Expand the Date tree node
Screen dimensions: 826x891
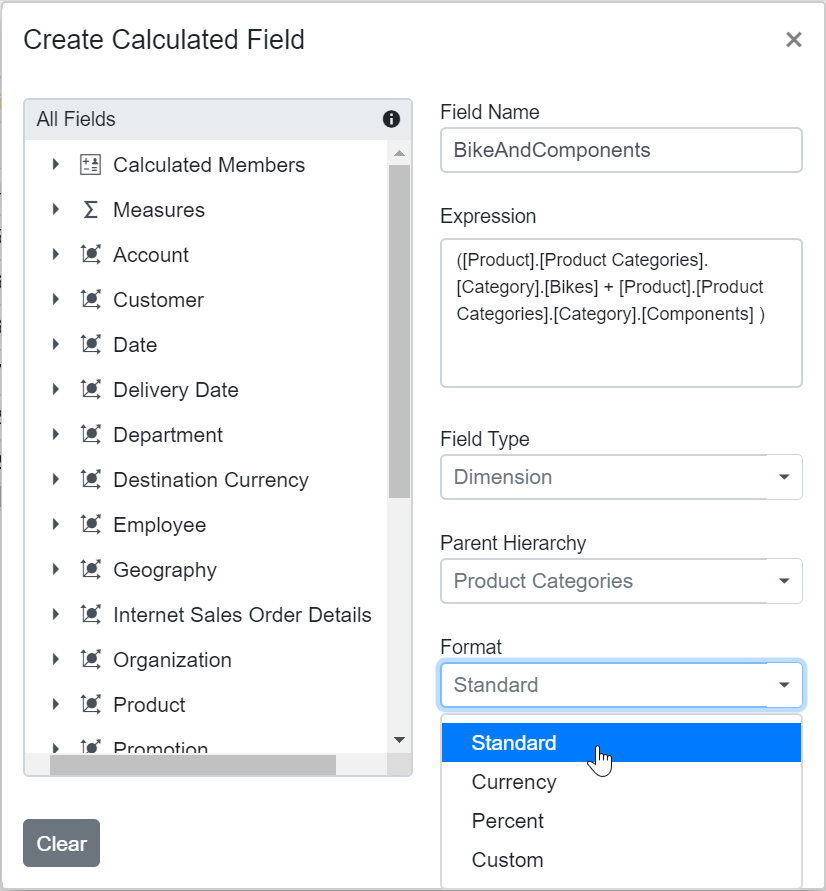pos(56,344)
